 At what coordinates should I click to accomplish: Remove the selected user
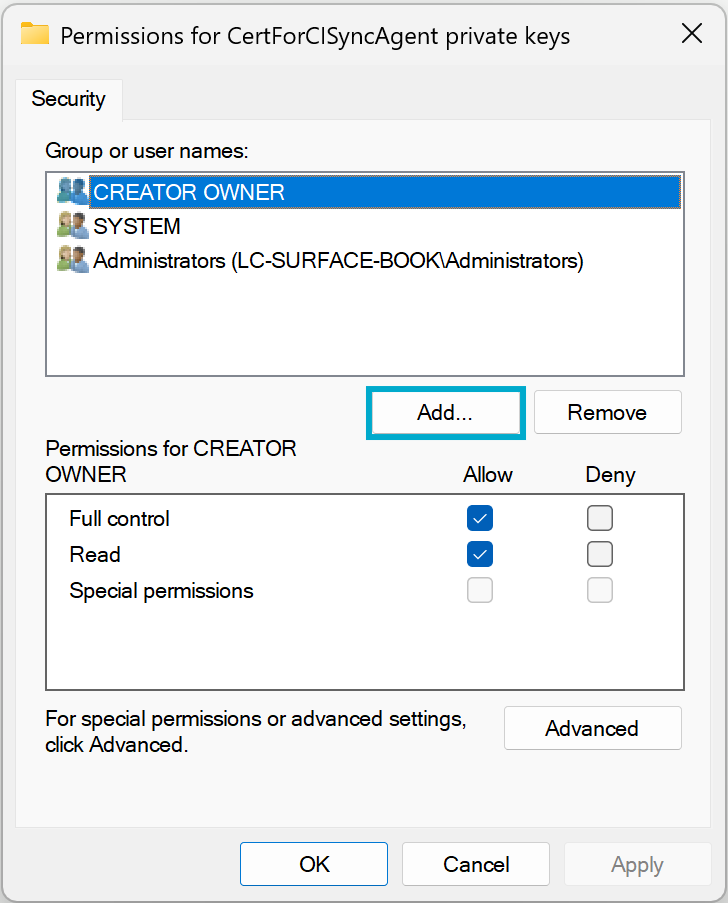(608, 412)
